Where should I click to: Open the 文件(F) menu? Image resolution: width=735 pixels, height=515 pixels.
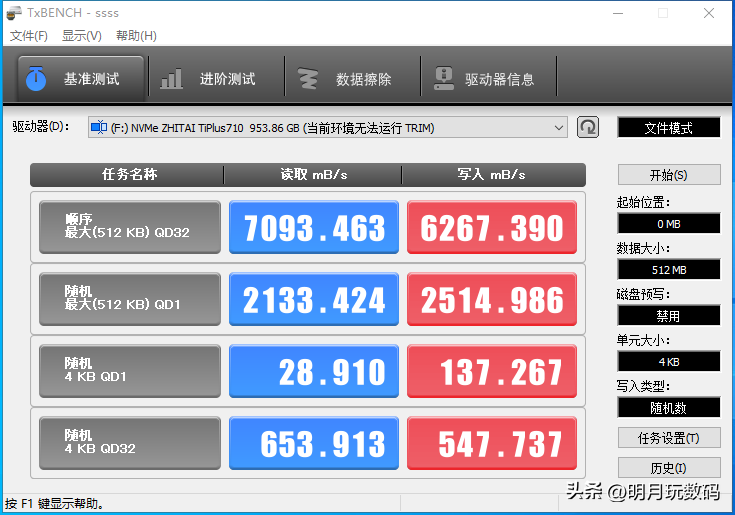(x=29, y=36)
